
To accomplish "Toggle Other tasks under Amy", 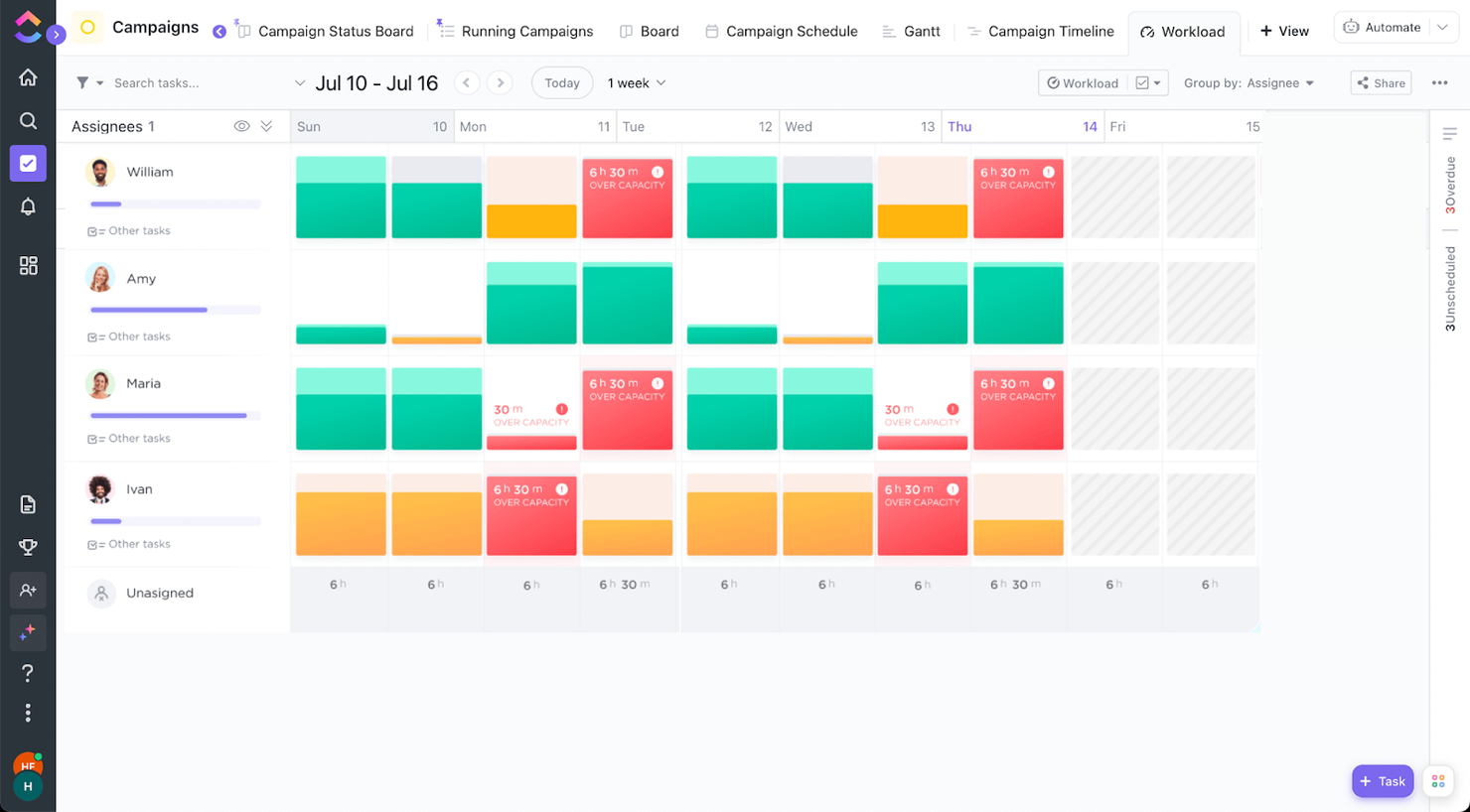I will tap(129, 337).
